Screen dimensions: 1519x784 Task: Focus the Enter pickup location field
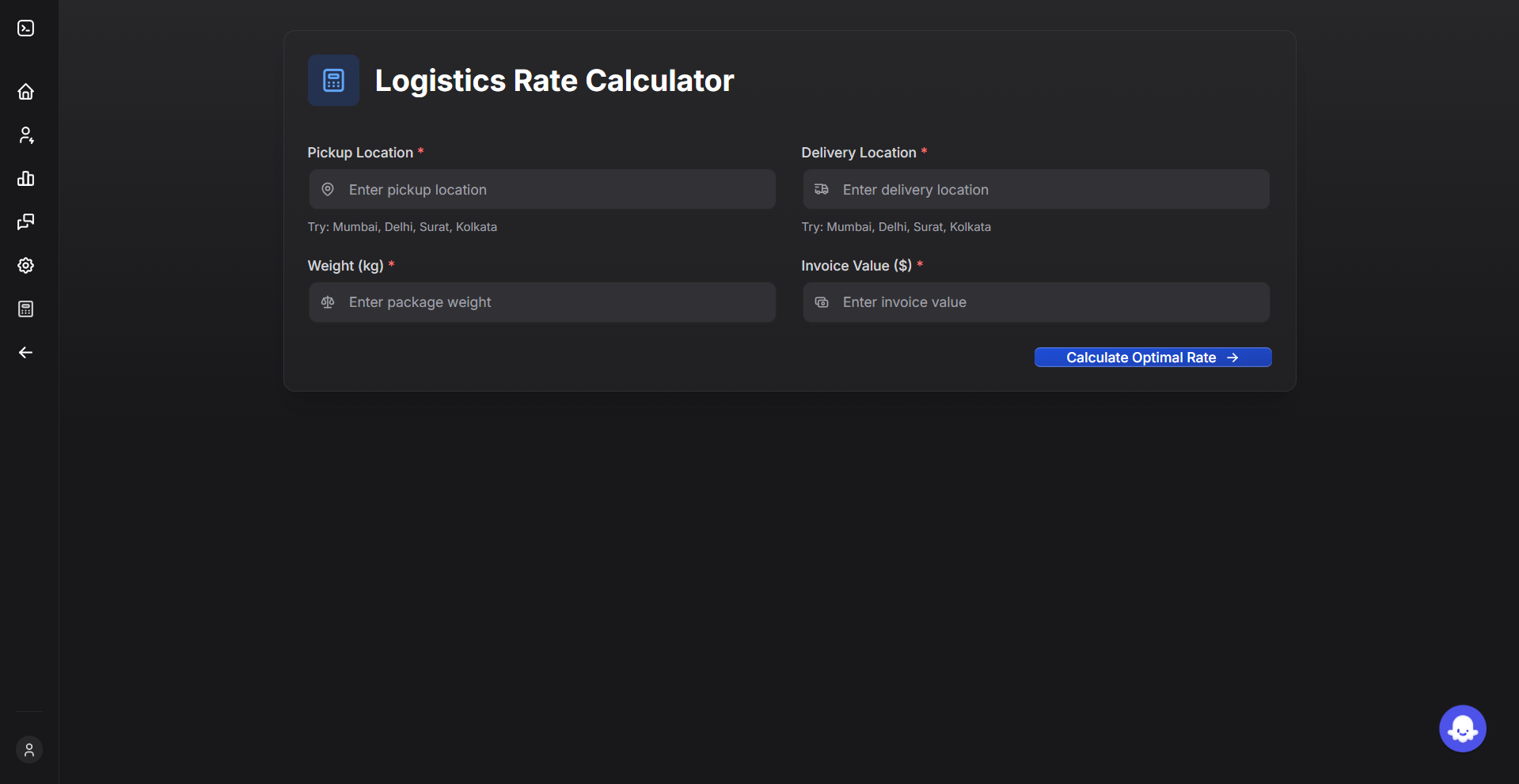coord(554,190)
